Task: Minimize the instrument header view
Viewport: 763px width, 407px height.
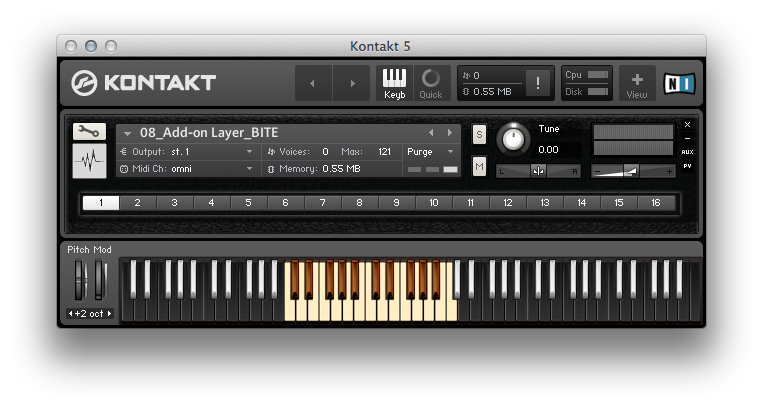Action: [688, 139]
